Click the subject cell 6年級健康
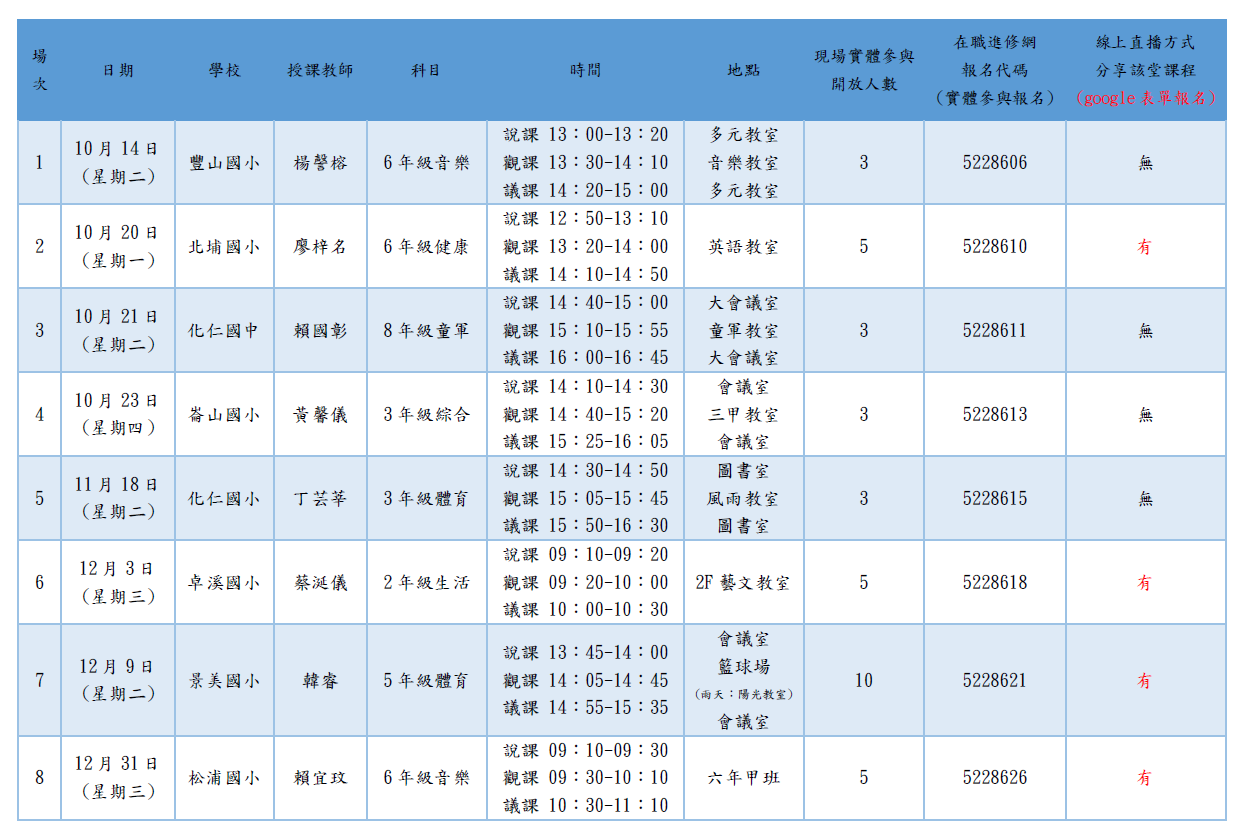The width and height of the screenshot is (1245, 839). [426, 247]
